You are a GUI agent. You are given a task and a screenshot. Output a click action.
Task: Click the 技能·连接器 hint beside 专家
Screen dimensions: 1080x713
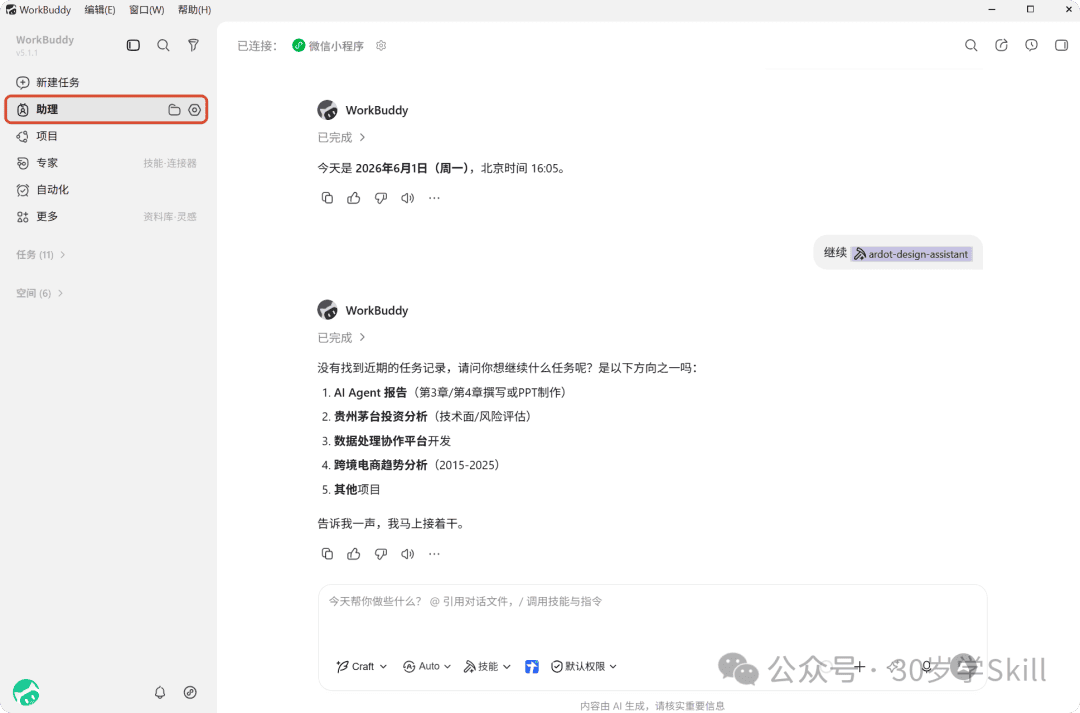170,163
